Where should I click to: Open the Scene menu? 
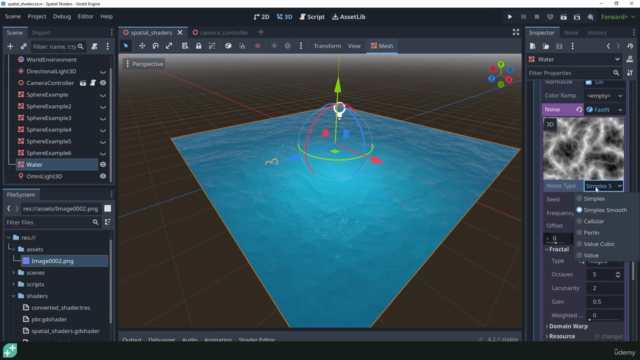[x=13, y=16]
